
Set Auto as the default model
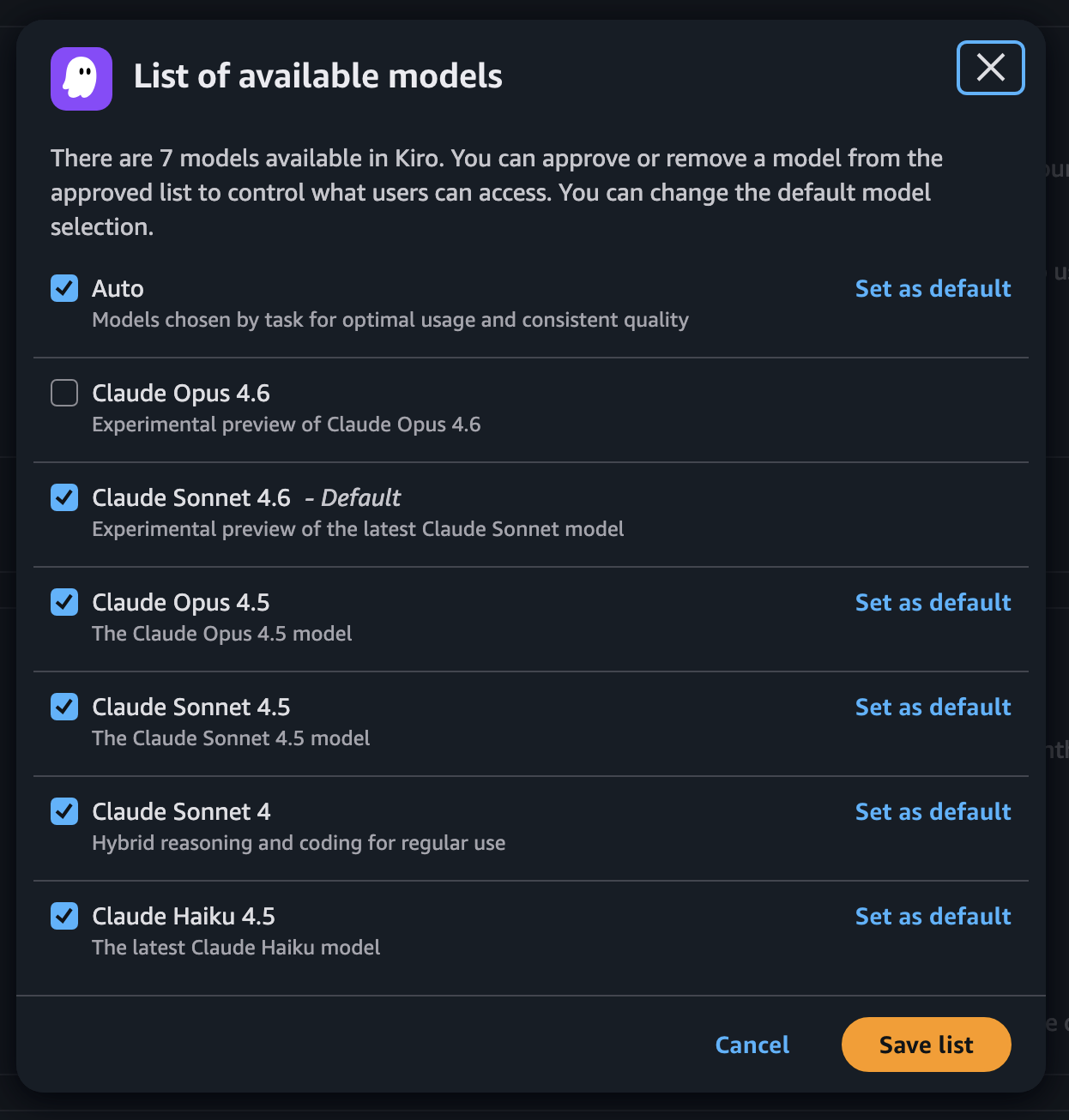[933, 288]
